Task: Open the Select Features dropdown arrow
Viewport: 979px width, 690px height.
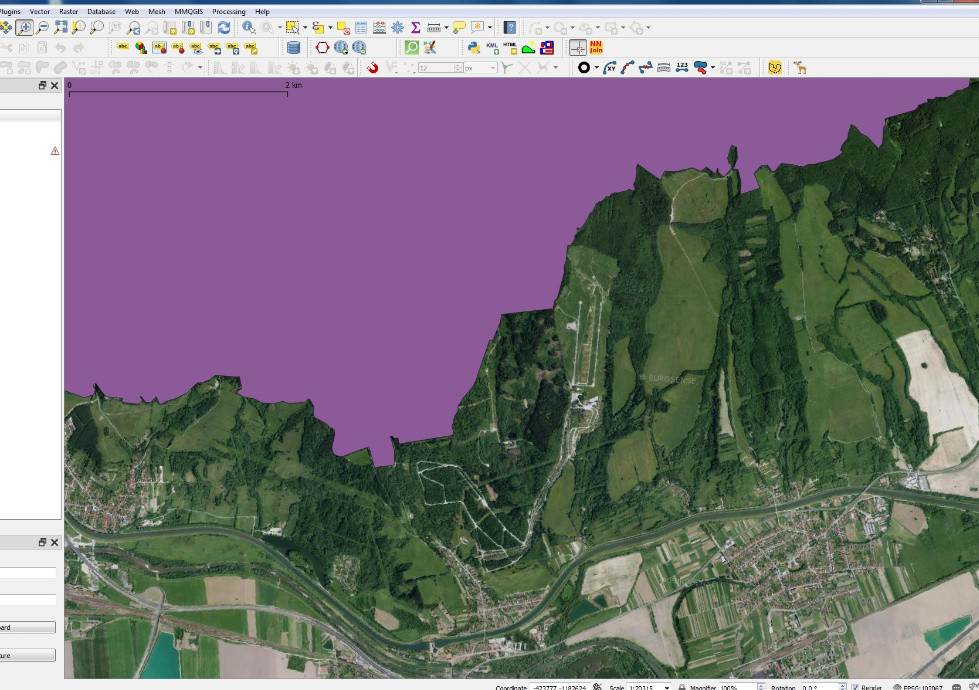Action: [305, 28]
